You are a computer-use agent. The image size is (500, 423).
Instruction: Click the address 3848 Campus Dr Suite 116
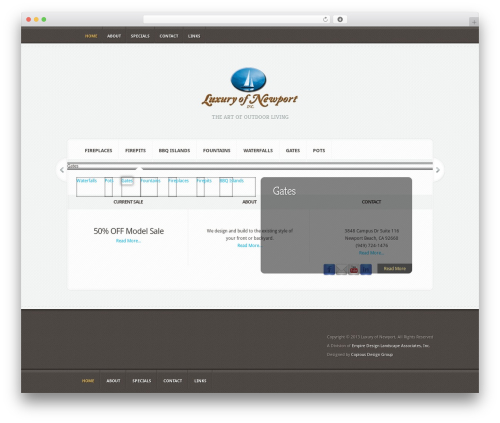(x=372, y=231)
